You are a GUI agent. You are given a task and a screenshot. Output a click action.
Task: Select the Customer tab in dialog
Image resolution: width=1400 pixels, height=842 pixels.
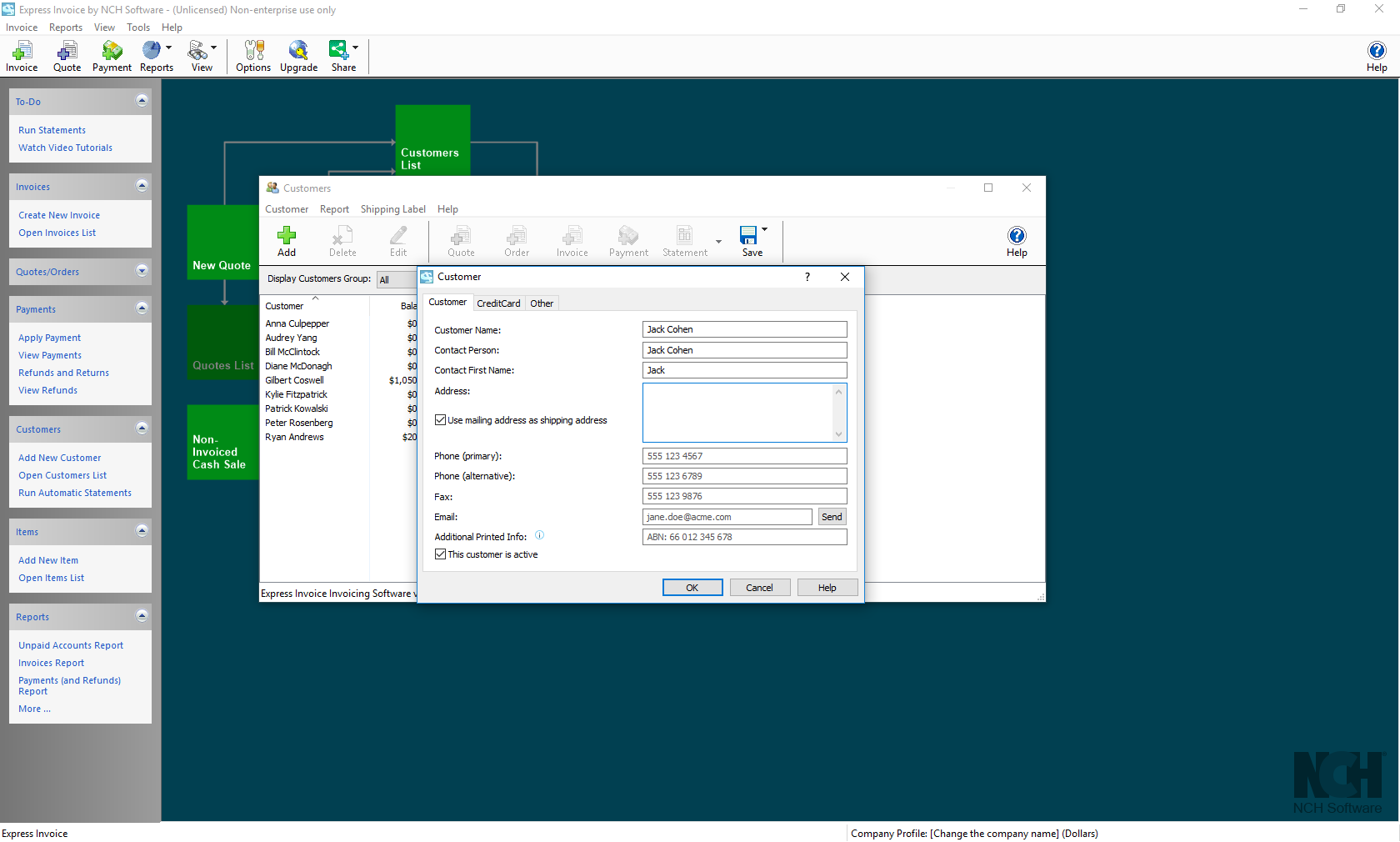[x=447, y=303]
